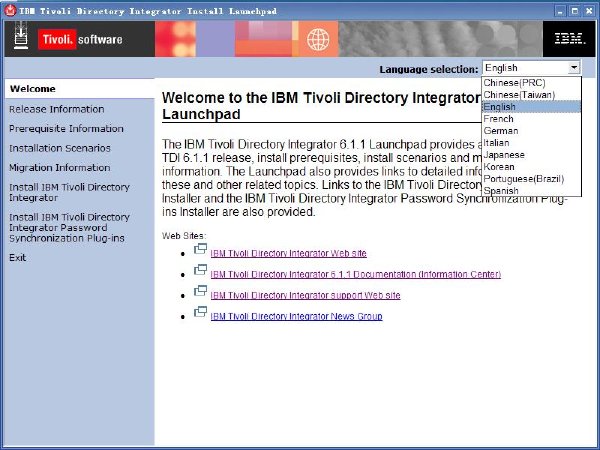This screenshot has width=600, height=450.
Task: Click the globe icon in the banner
Action: click(x=318, y=39)
